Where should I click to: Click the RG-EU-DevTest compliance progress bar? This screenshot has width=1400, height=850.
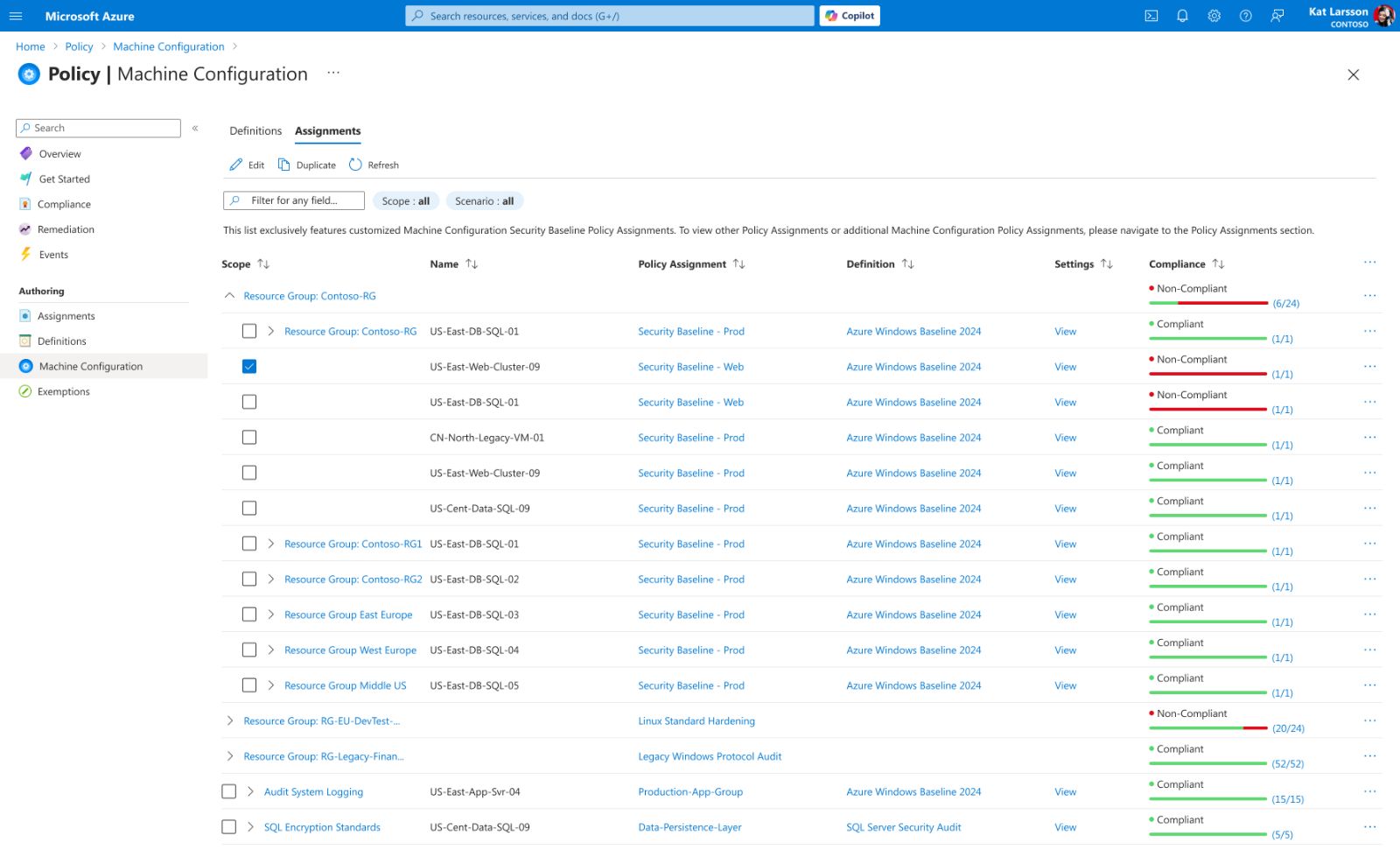pyautogui.click(x=1207, y=728)
